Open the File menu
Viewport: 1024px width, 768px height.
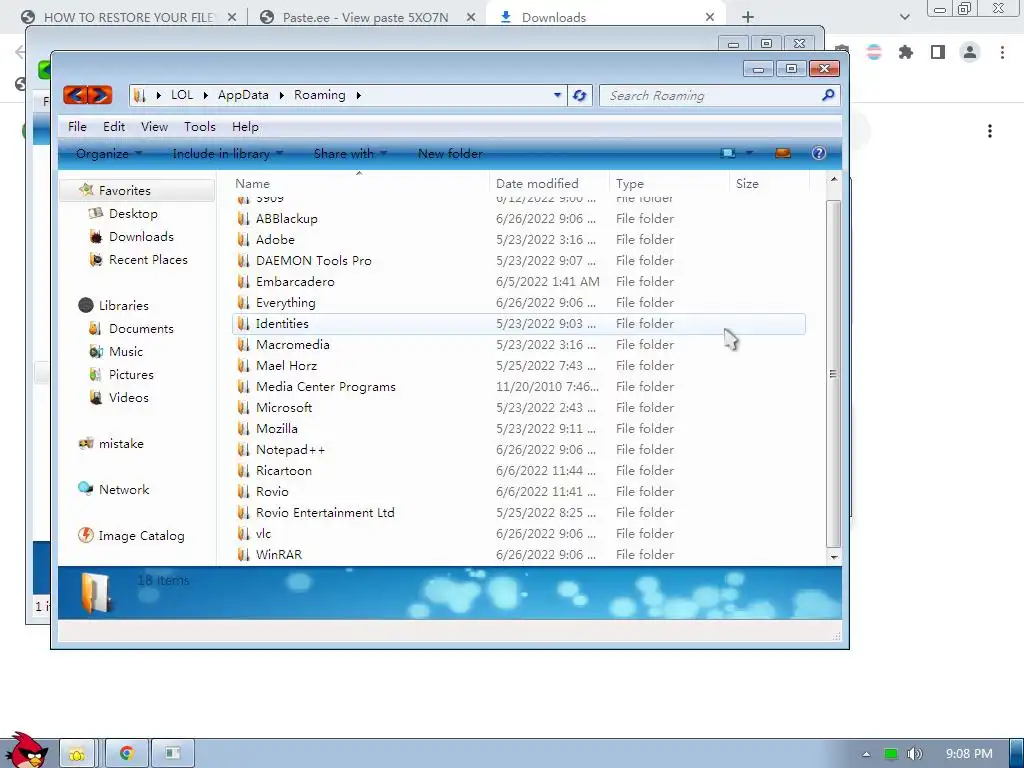click(77, 127)
